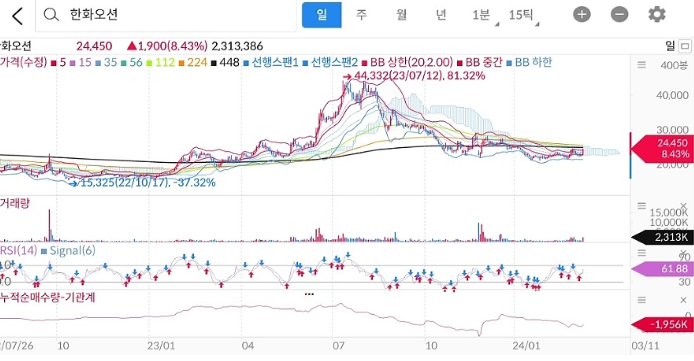Zoom in chart with the plus icon
Viewport: 694px width, 361px height.
(x=582, y=15)
